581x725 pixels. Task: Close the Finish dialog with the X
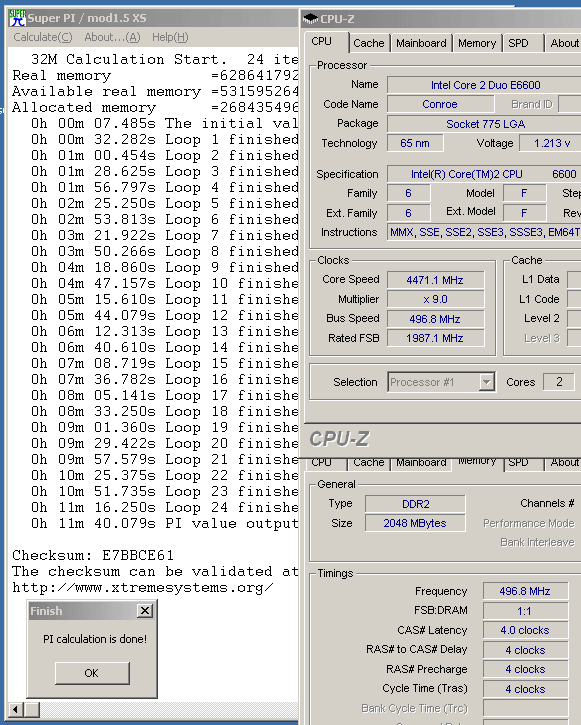[145, 611]
